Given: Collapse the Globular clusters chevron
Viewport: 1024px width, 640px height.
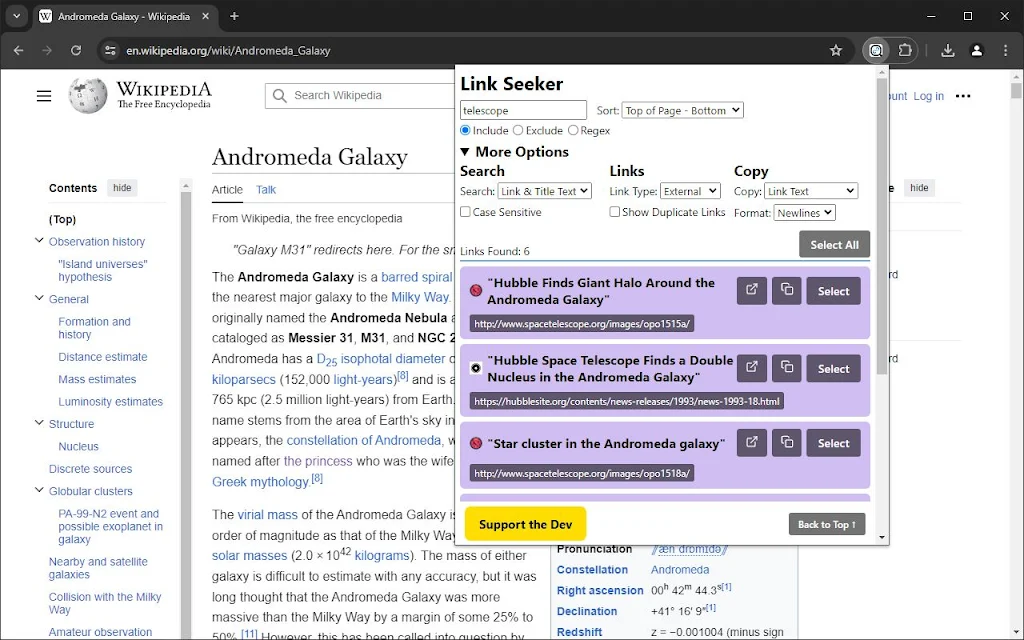Looking at the screenshot, I should [x=39, y=490].
